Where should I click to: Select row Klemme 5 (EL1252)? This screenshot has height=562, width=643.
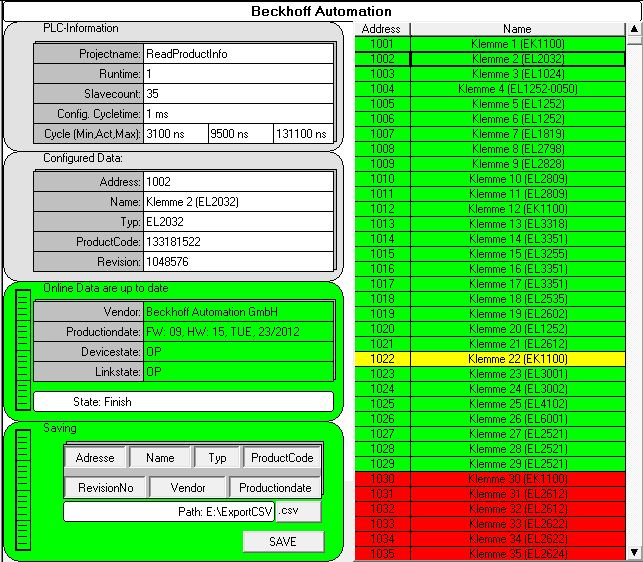tap(490, 104)
